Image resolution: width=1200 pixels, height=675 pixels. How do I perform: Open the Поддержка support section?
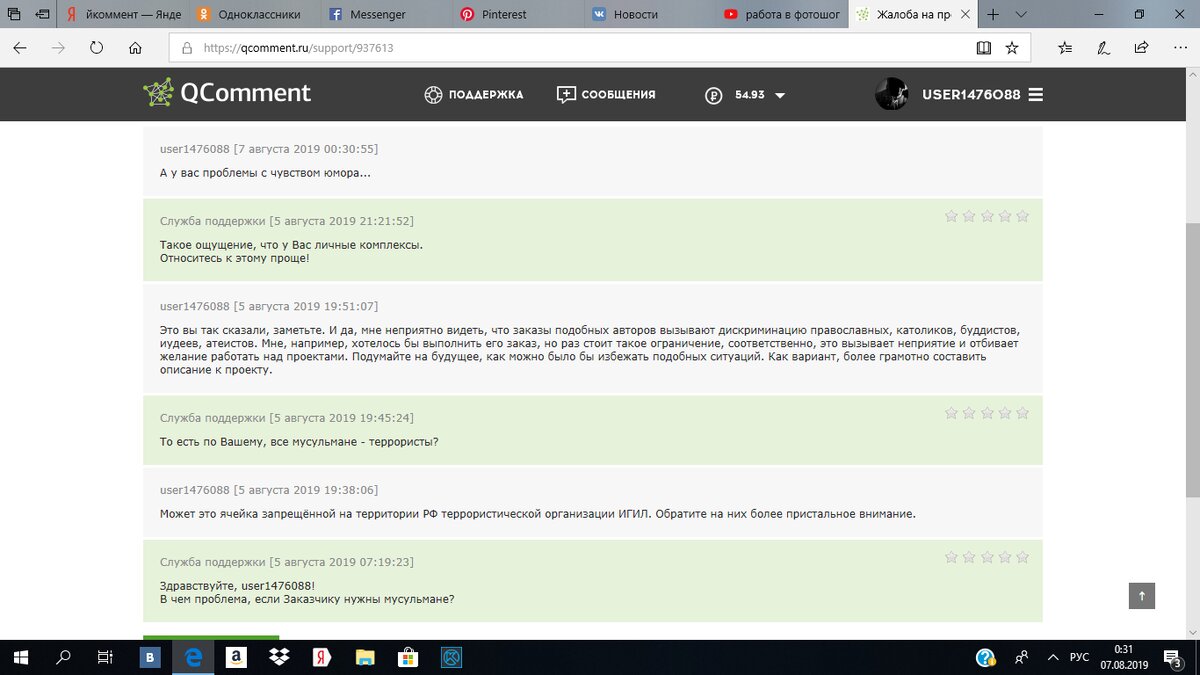point(474,95)
